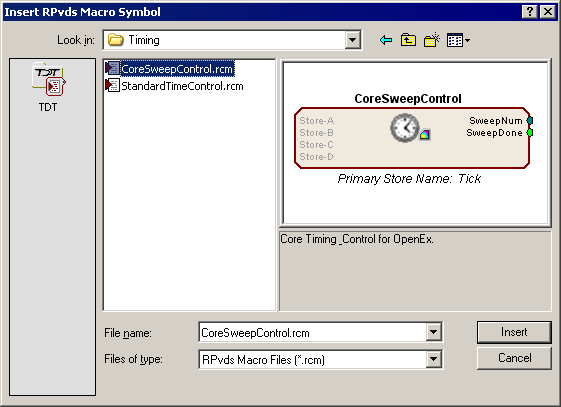Open the TDT location shortcut
Screen dimensions: 561x407
(48, 88)
